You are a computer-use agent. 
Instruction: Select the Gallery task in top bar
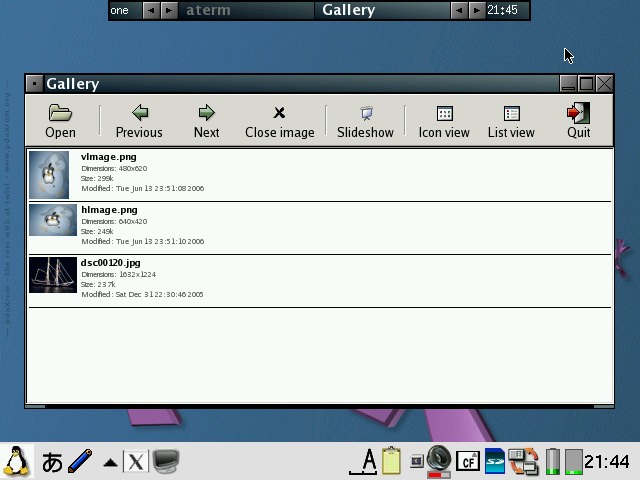coord(348,10)
